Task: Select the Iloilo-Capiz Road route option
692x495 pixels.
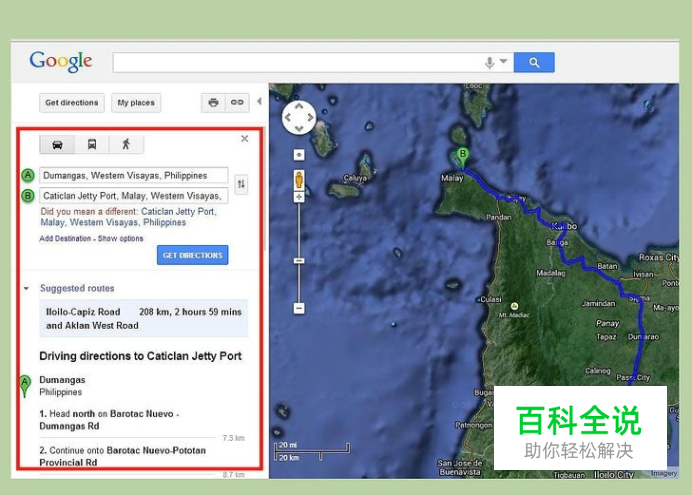Action: tap(143, 319)
